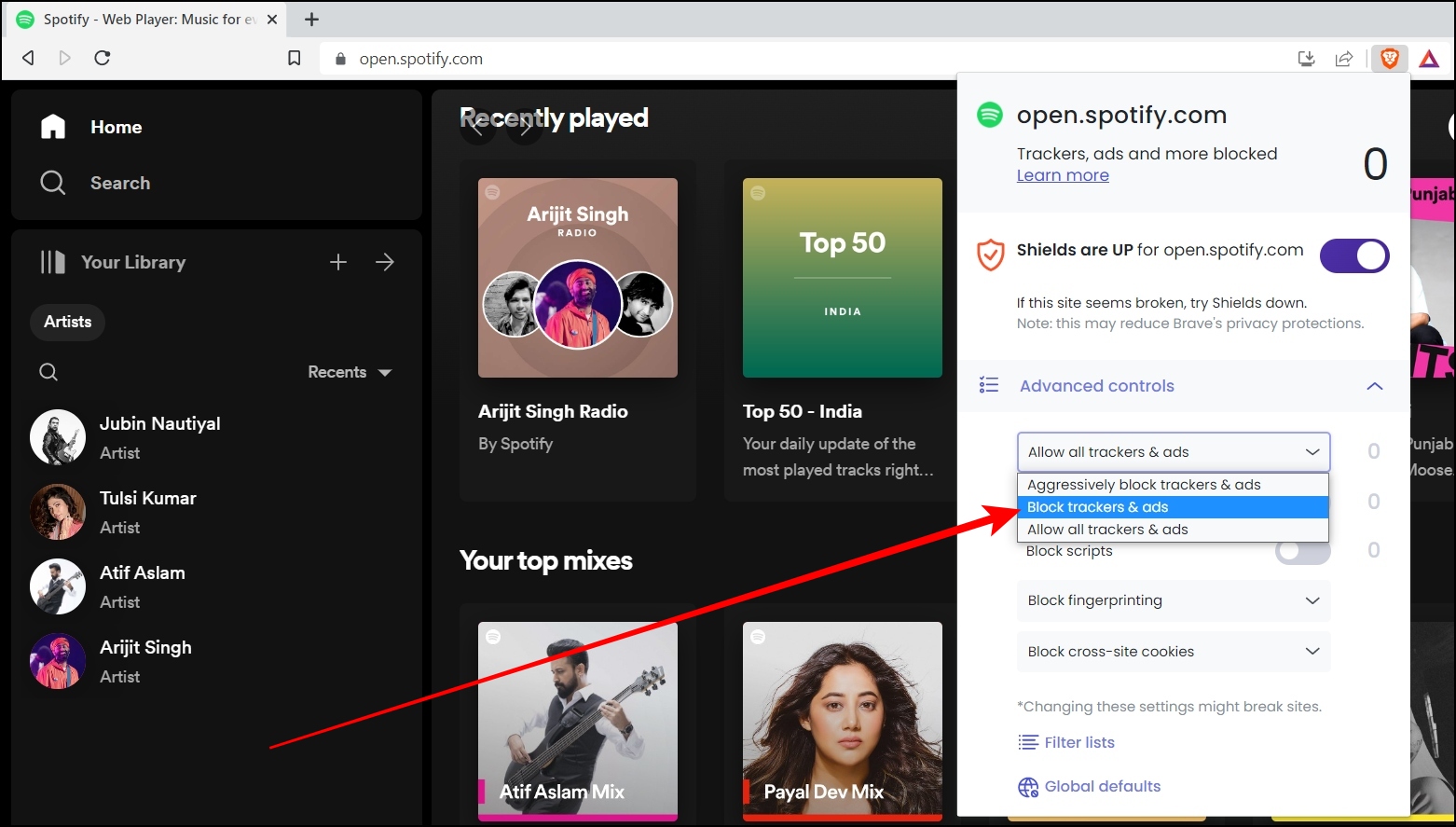Toggle Shields UP switch off
Viewport: 1456px width, 827px height.
(1354, 255)
